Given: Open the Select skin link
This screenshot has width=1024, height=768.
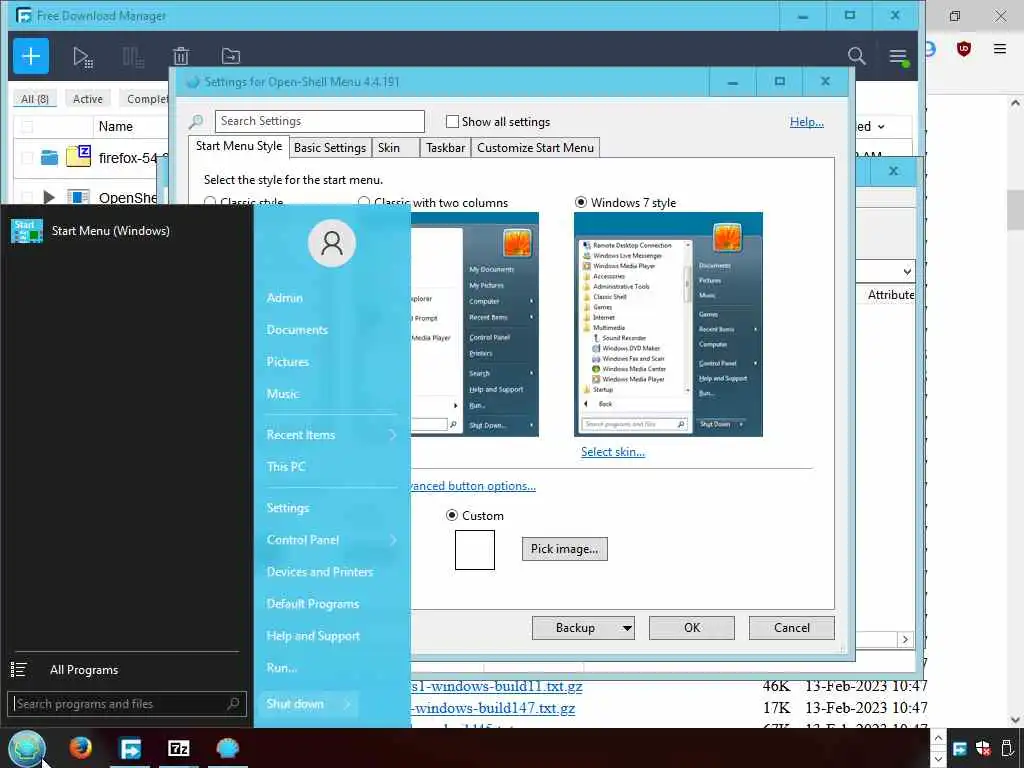Looking at the screenshot, I should (613, 452).
